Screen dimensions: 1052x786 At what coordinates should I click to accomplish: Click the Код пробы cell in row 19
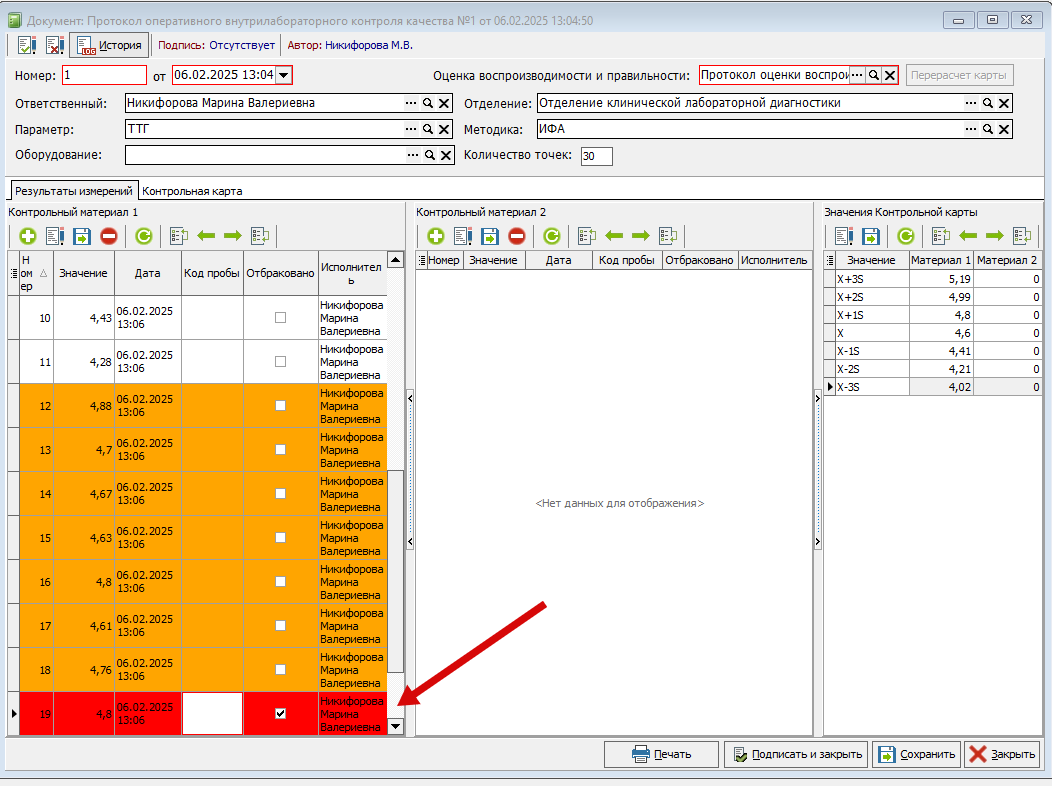coord(212,714)
